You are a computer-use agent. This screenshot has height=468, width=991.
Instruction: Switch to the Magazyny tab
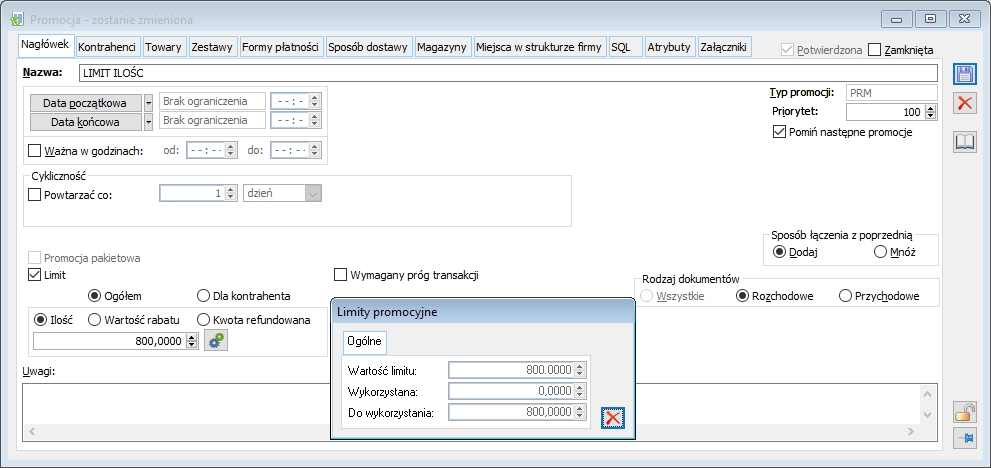coord(442,47)
